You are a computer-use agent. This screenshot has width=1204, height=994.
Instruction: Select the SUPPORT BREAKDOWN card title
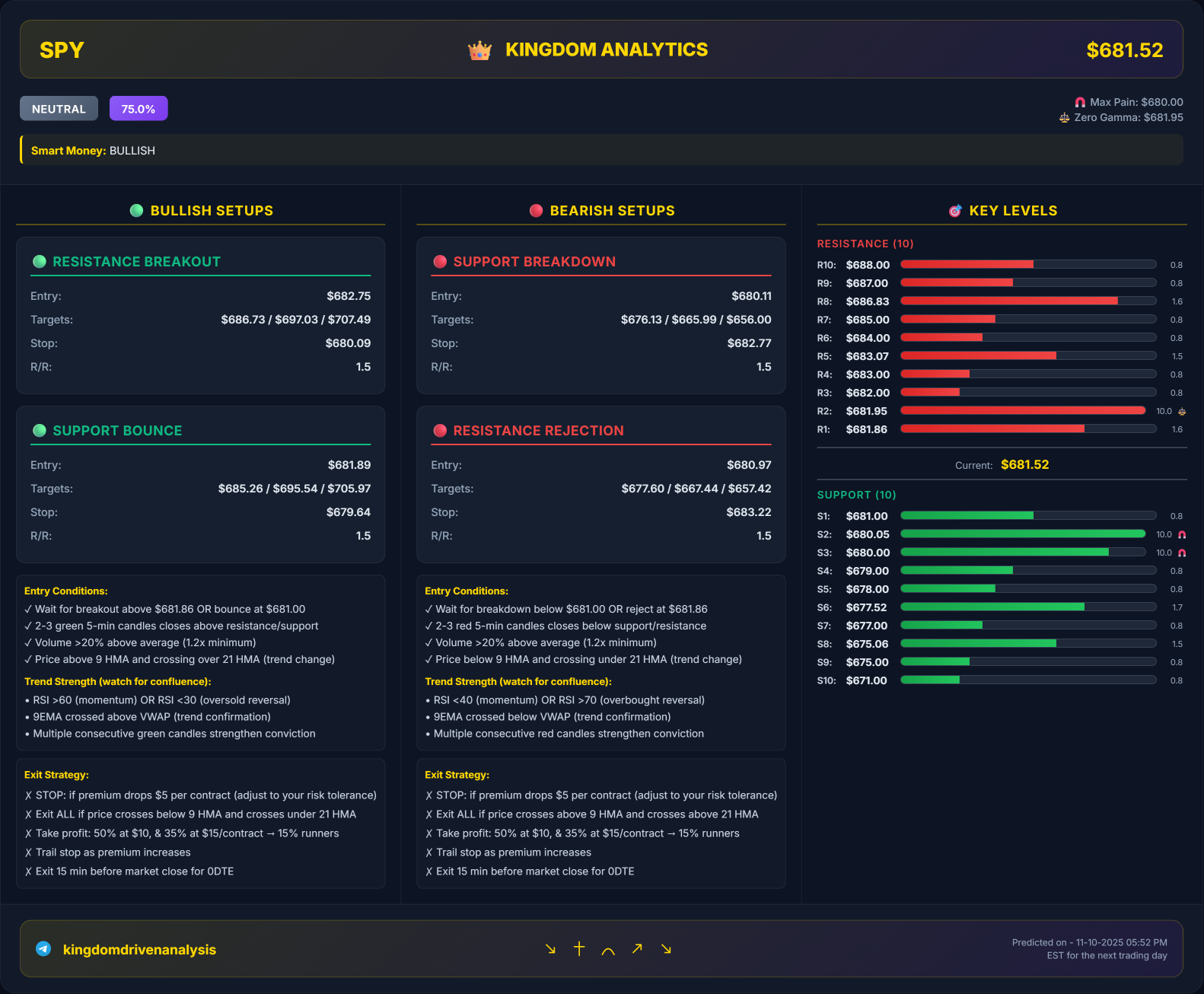pos(534,262)
